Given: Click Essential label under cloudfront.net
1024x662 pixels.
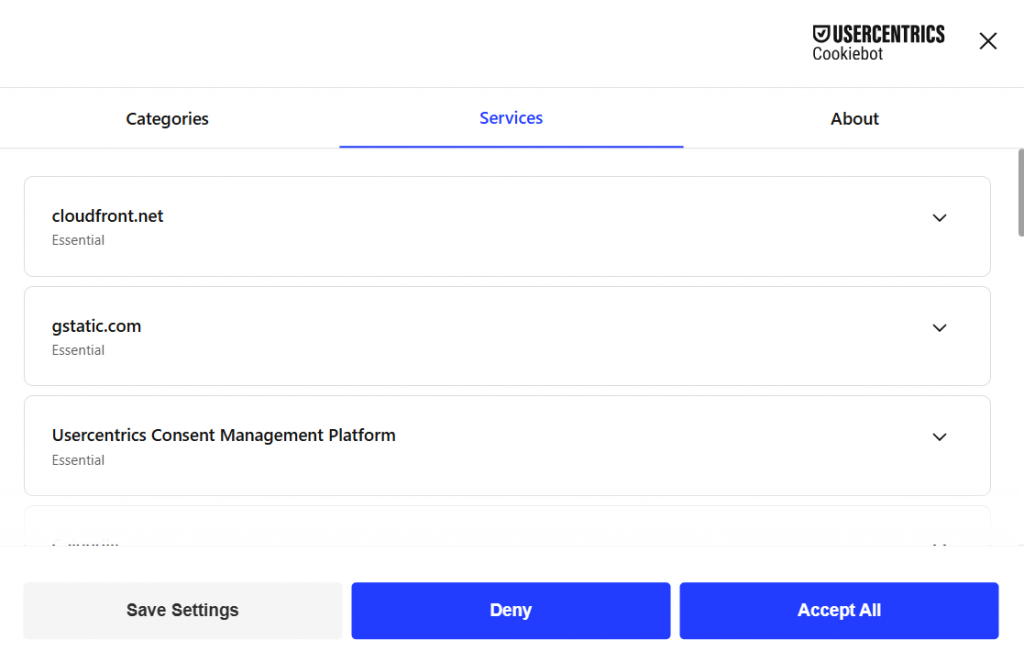Looking at the screenshot, I should point(78,241).
